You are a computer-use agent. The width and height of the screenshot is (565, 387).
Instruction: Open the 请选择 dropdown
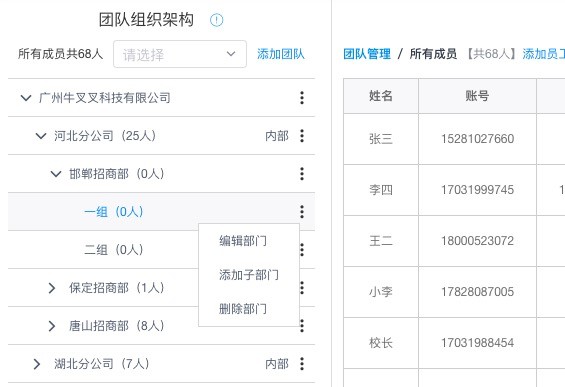coord(180,54)
